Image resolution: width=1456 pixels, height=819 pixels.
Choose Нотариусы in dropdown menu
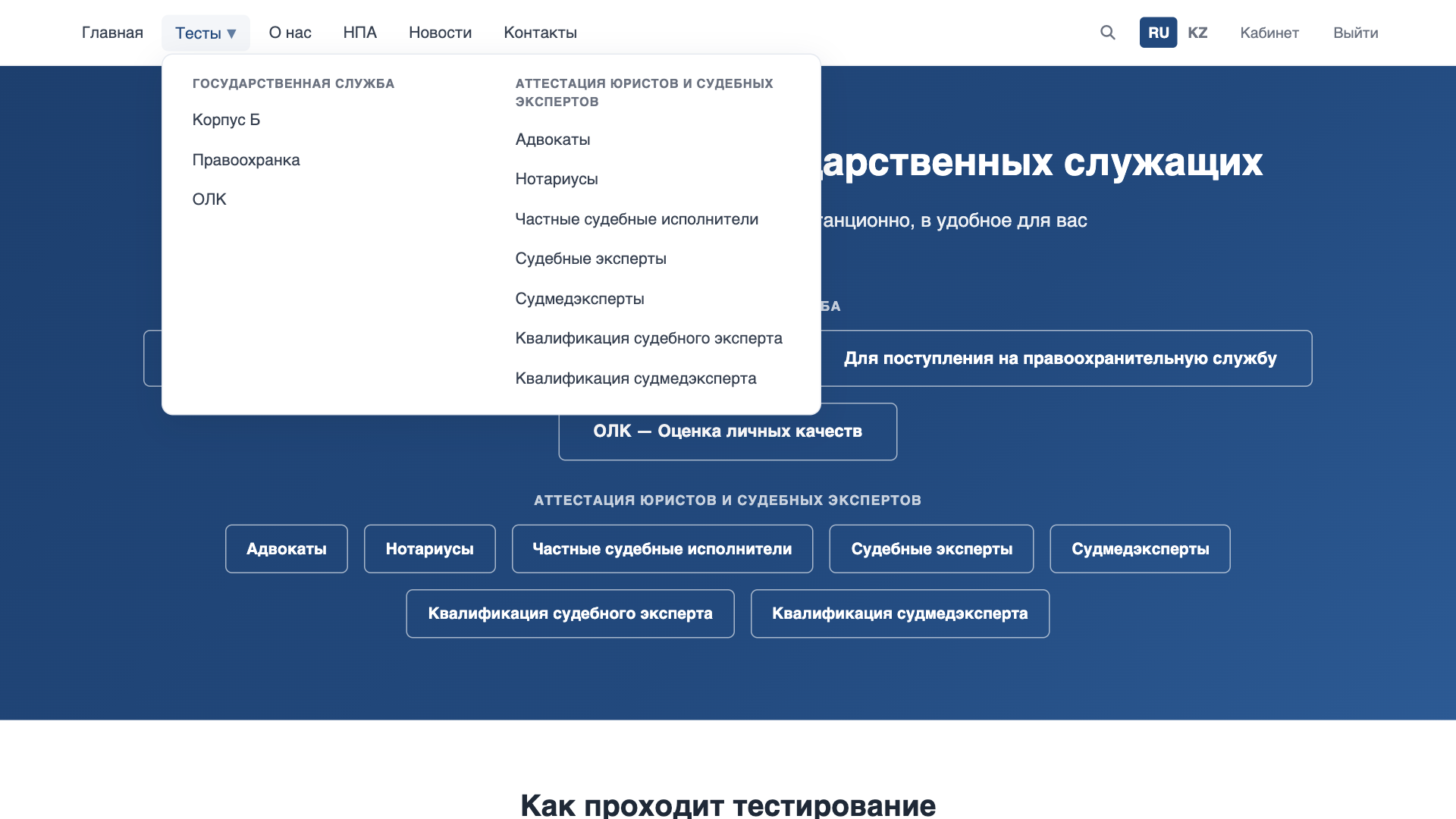click(557, 179)
